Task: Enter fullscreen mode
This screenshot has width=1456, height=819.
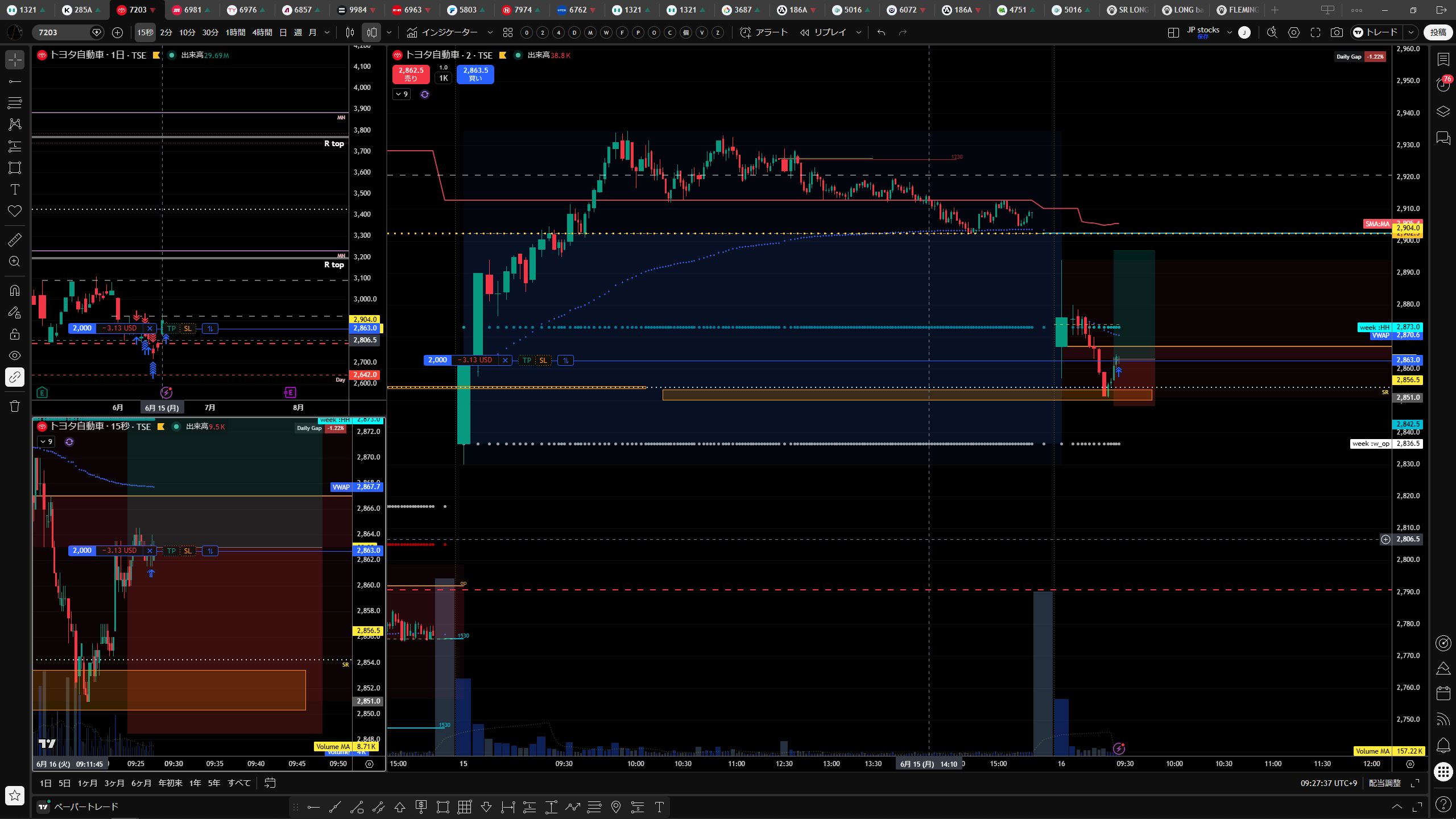Action: [1316, 32]
